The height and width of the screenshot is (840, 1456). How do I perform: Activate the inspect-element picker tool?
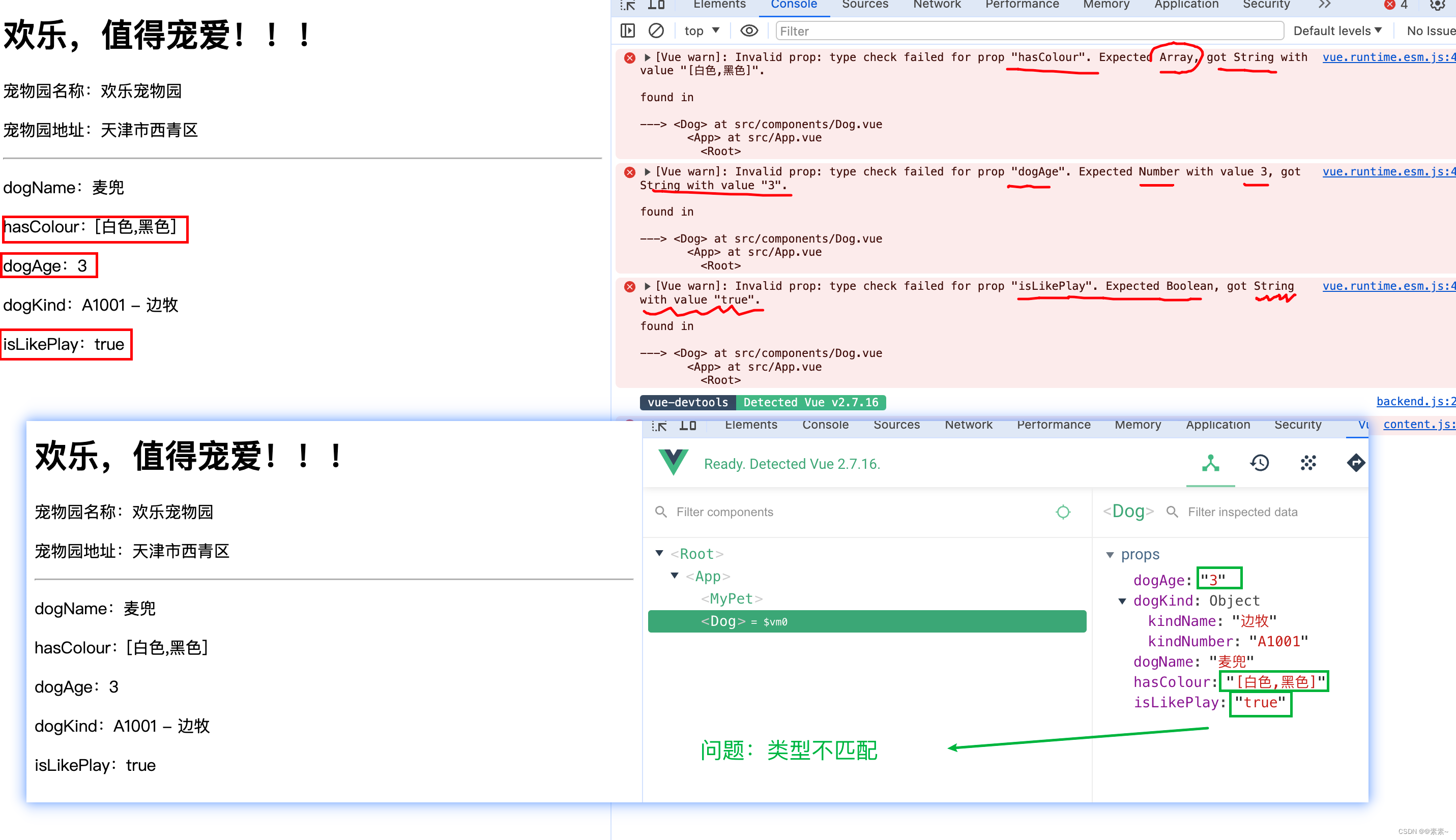pos(627,5)
